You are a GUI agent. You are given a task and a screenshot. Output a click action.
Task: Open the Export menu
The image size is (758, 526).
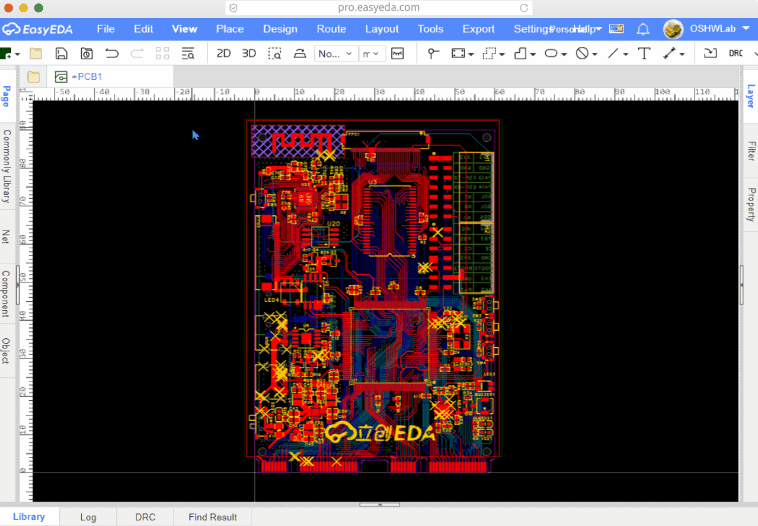[x=478, y=29]
